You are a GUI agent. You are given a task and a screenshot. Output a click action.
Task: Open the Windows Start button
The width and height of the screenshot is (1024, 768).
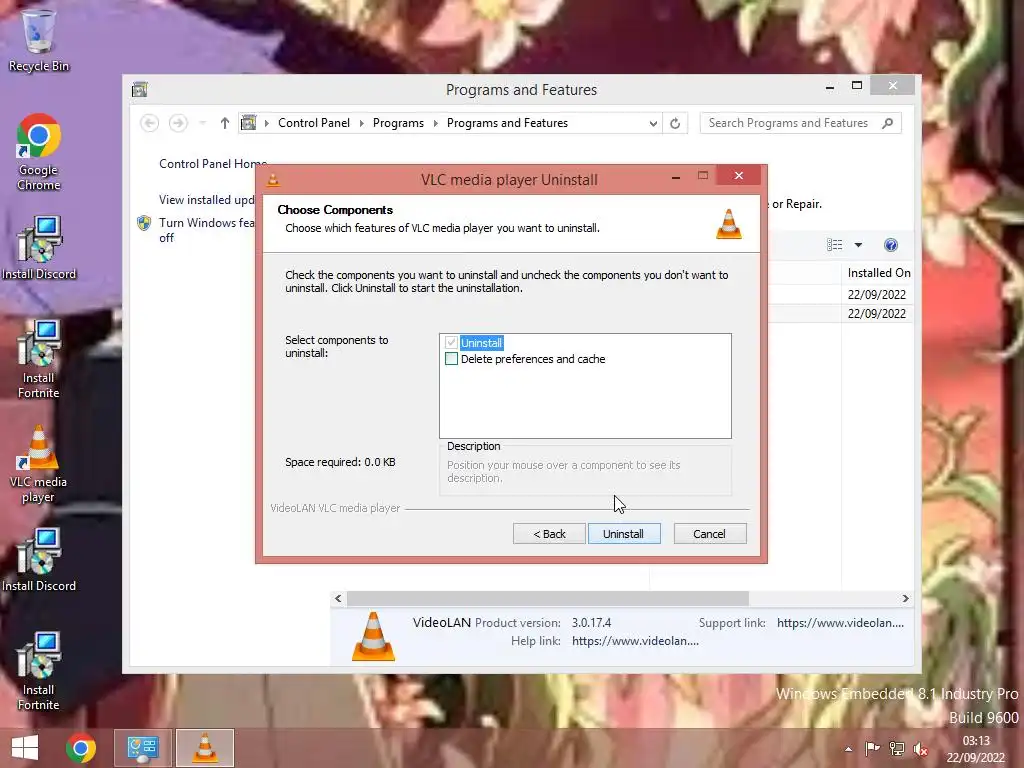click(25, 748)
